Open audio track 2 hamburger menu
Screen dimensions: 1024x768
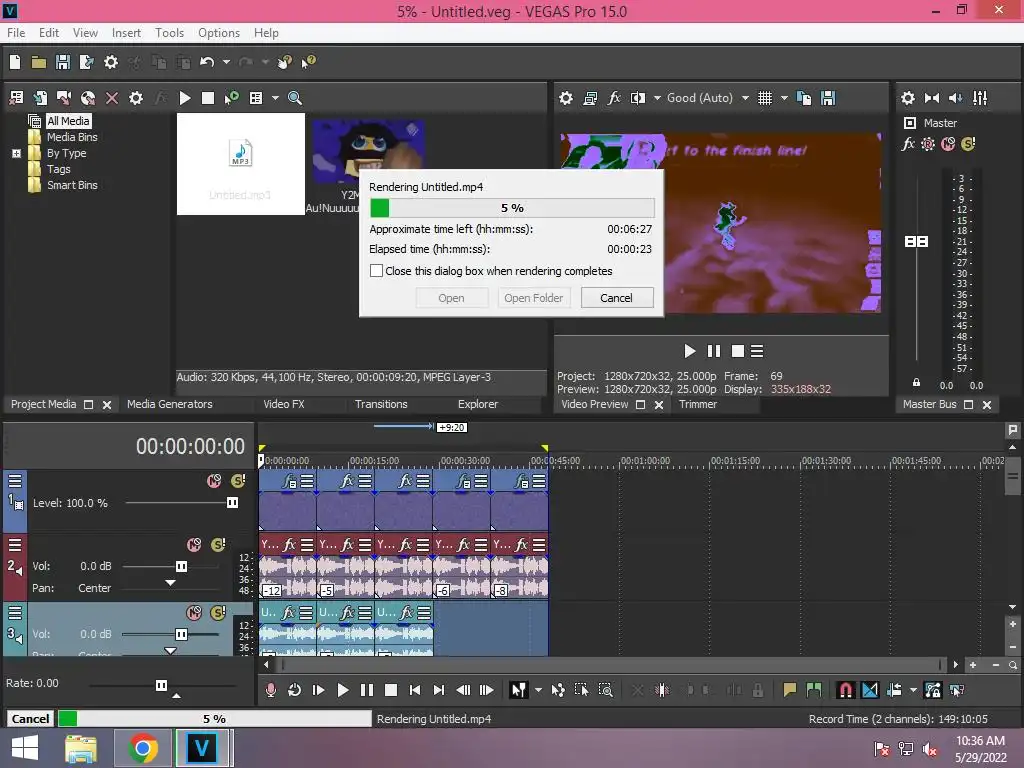click(15, 545)
